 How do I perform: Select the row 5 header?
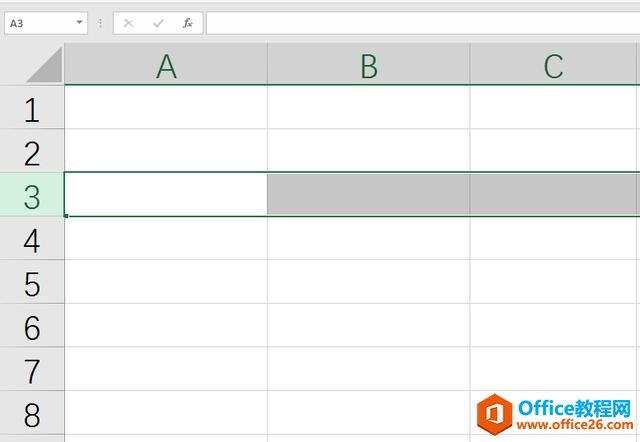tap(32, 284)
